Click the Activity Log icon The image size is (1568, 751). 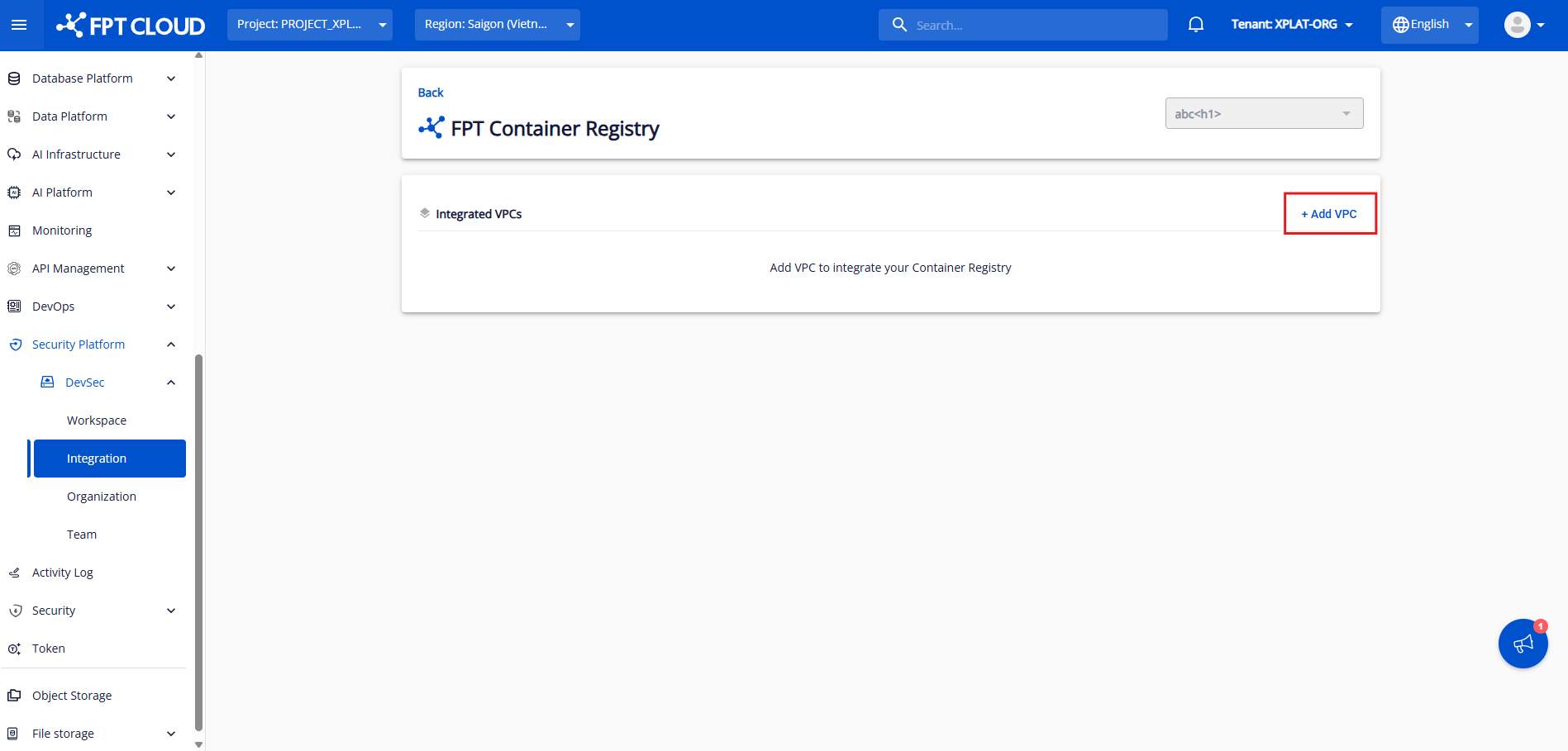tap(14, 573)
